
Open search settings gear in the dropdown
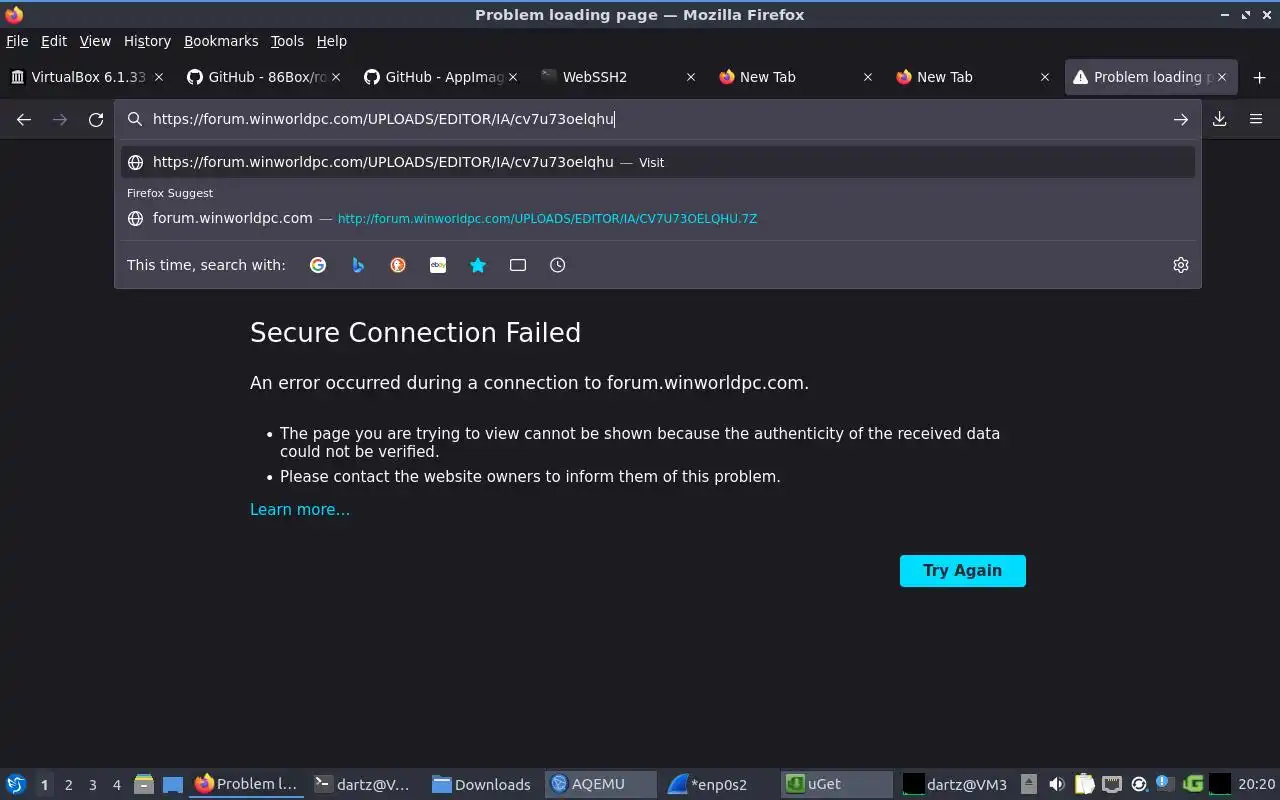click(x=1181, y=265)
